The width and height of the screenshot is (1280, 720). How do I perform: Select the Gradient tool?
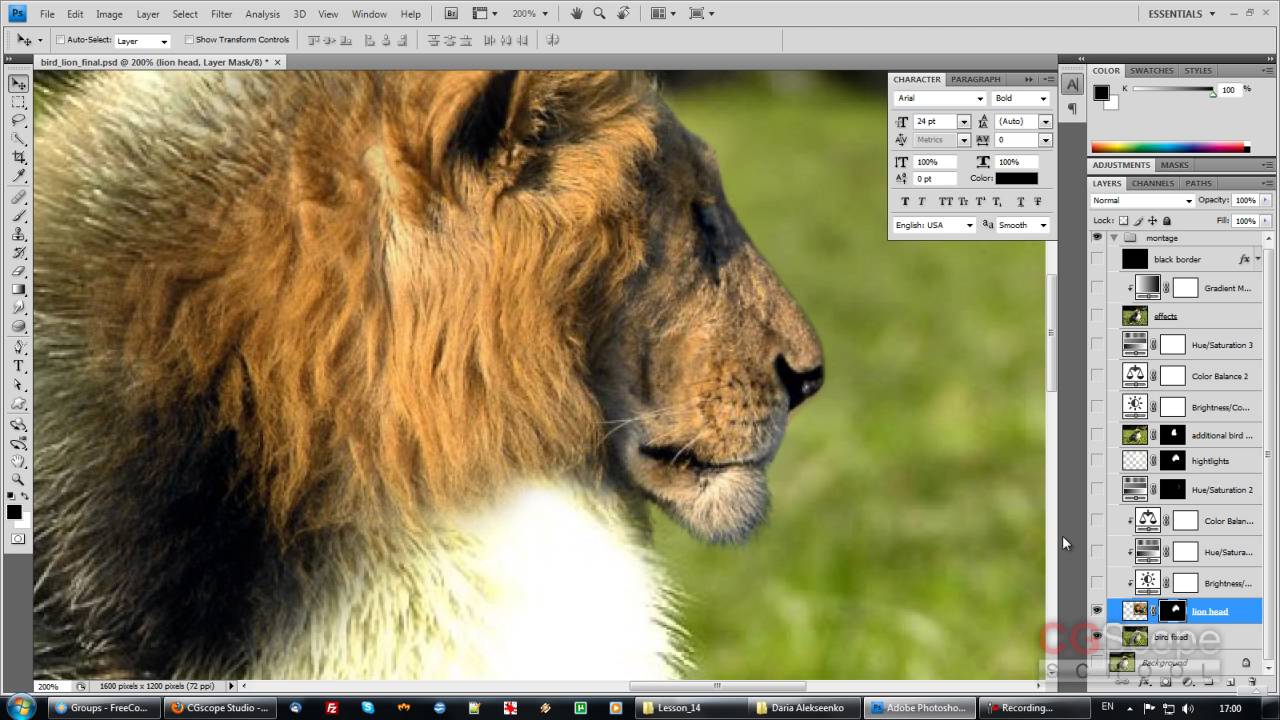[x=19, y=290]
